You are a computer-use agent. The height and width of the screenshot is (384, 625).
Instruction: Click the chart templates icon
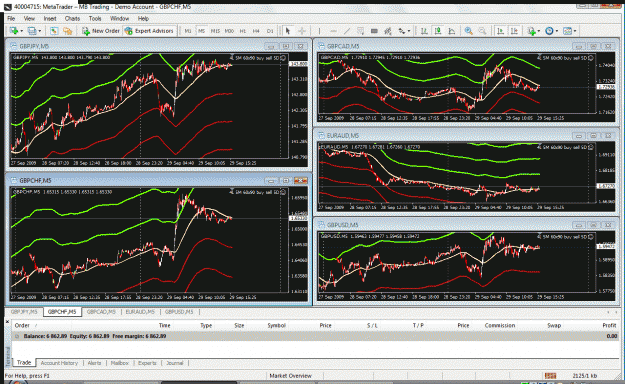[x=567, y=31]
